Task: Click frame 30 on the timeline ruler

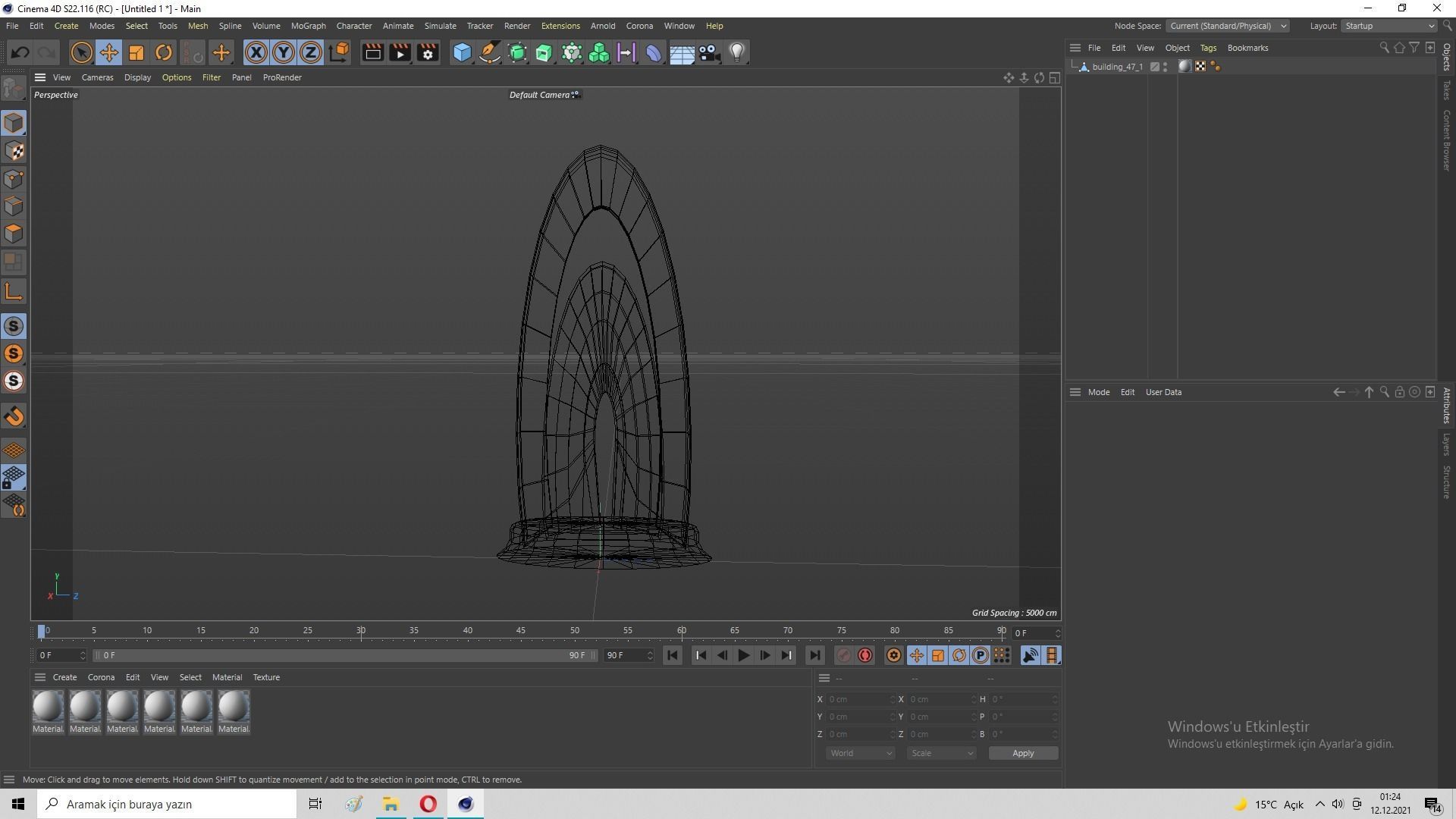Action: [x=361, y=631]
